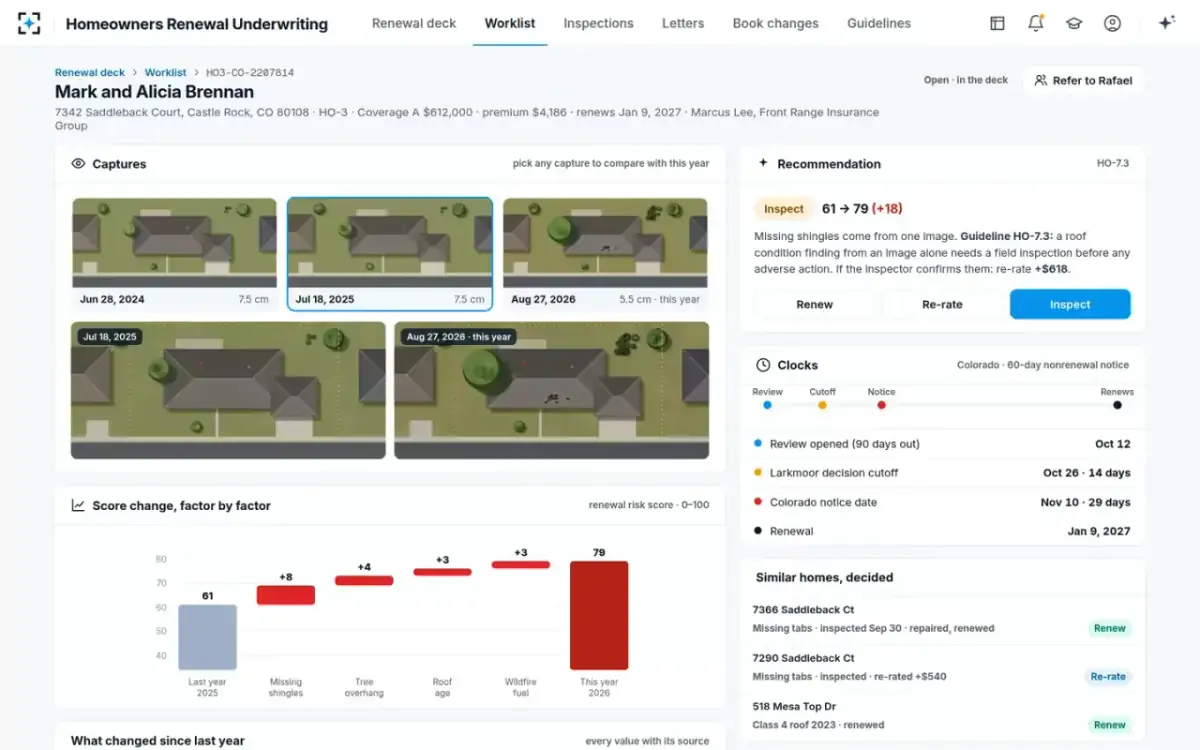The width and height of the screenshot is (1200, 750).
Task: Follow the Worklist breadcrumb link
Action: (166, 73)
